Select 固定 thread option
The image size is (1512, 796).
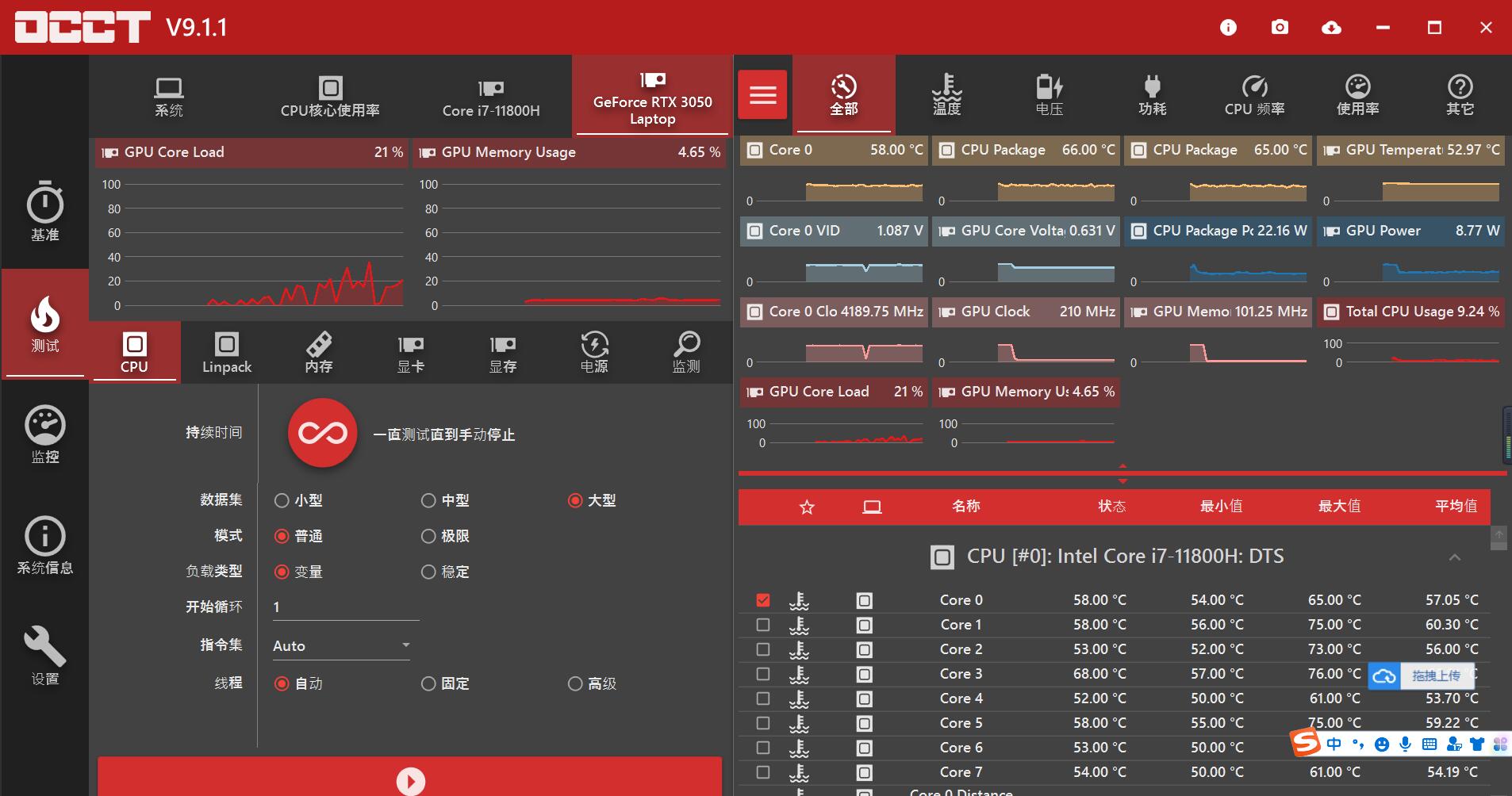[445, 683]
